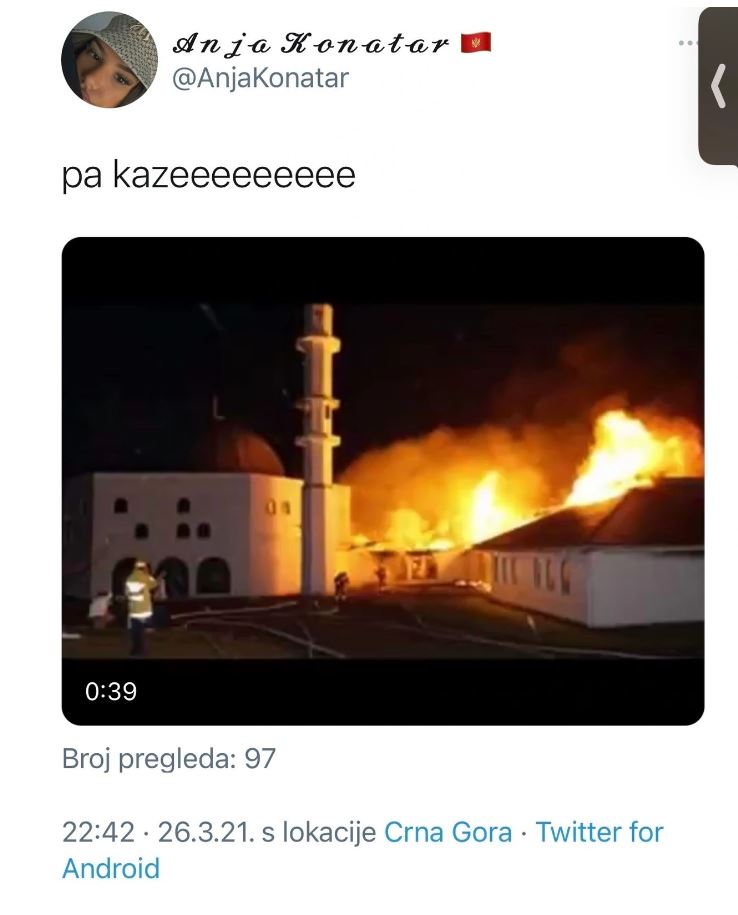
Task: Open the 22:42 tweet timestamp
Action: [99, 832]
